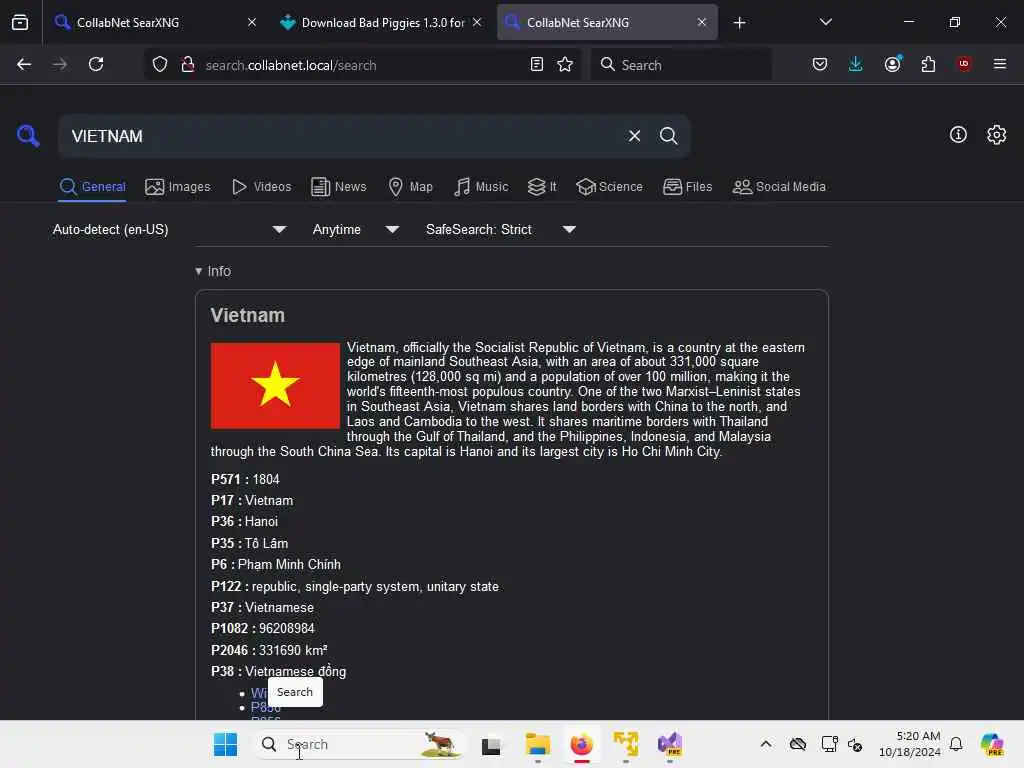Click the Windows taskbar search box
1024x768 pixels.
359,744
